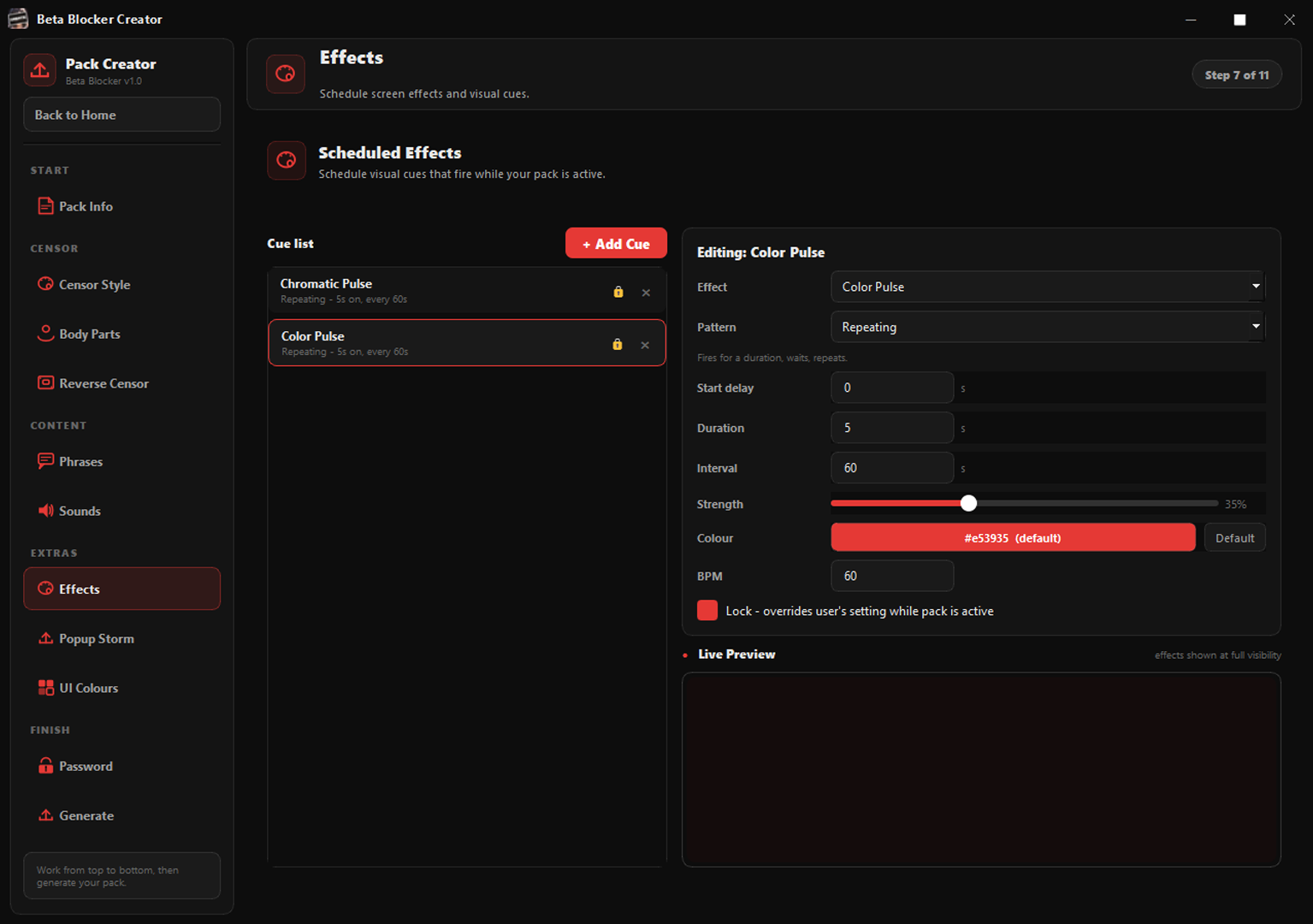Click the Scheduled Effects section icon
Image resolution: width=1313 pixels, height=924 pixels.
coord(287,161)
